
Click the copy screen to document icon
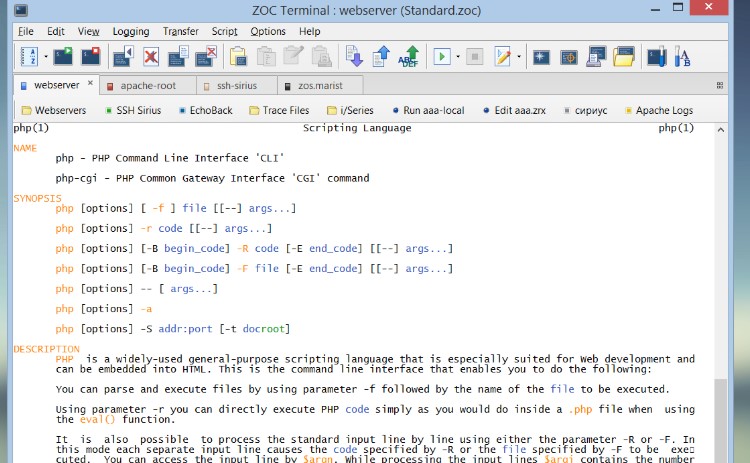[178, 56]
